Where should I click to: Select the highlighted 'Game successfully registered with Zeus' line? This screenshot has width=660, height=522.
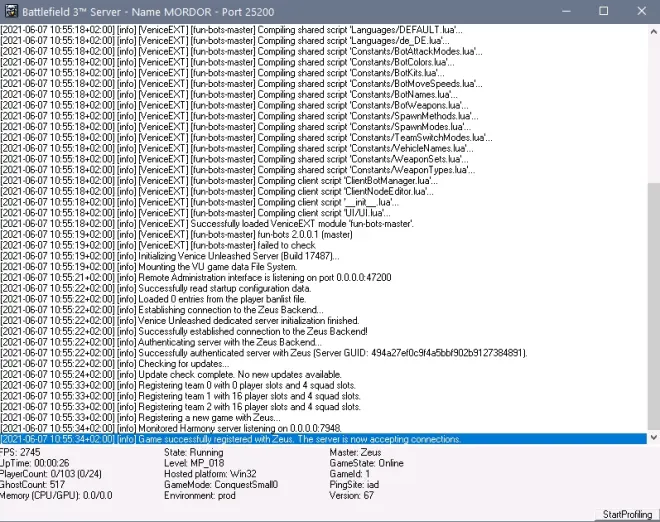(x=300, y=438)
